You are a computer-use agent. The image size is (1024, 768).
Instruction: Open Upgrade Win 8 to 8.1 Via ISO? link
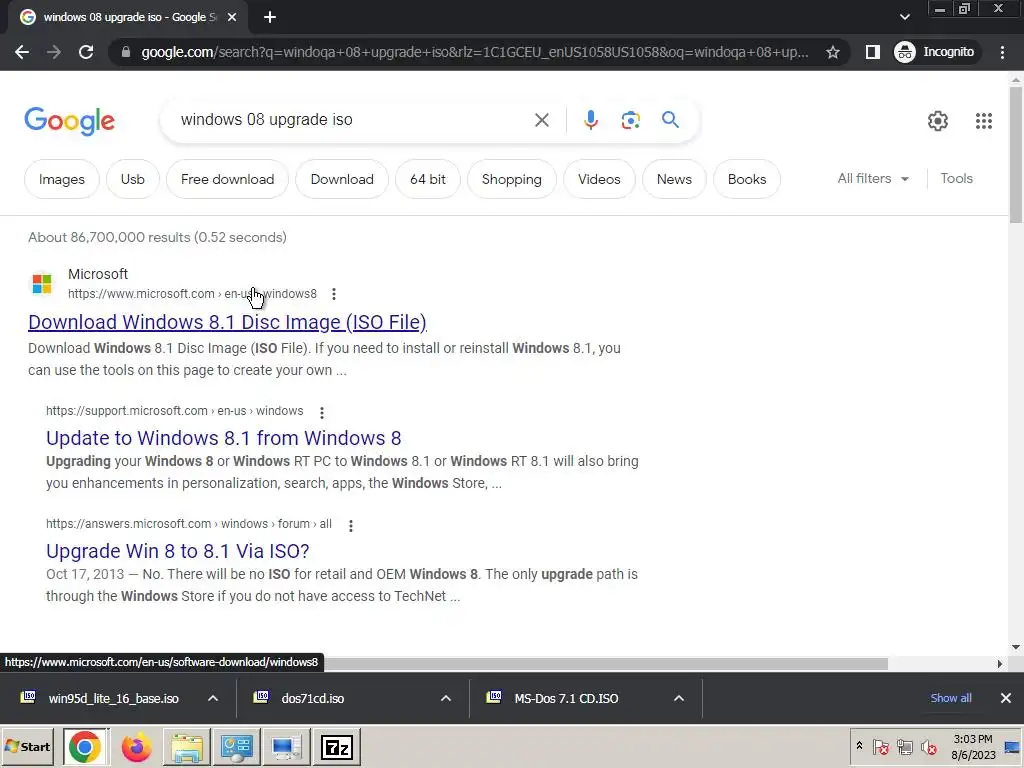click(178, 551)
